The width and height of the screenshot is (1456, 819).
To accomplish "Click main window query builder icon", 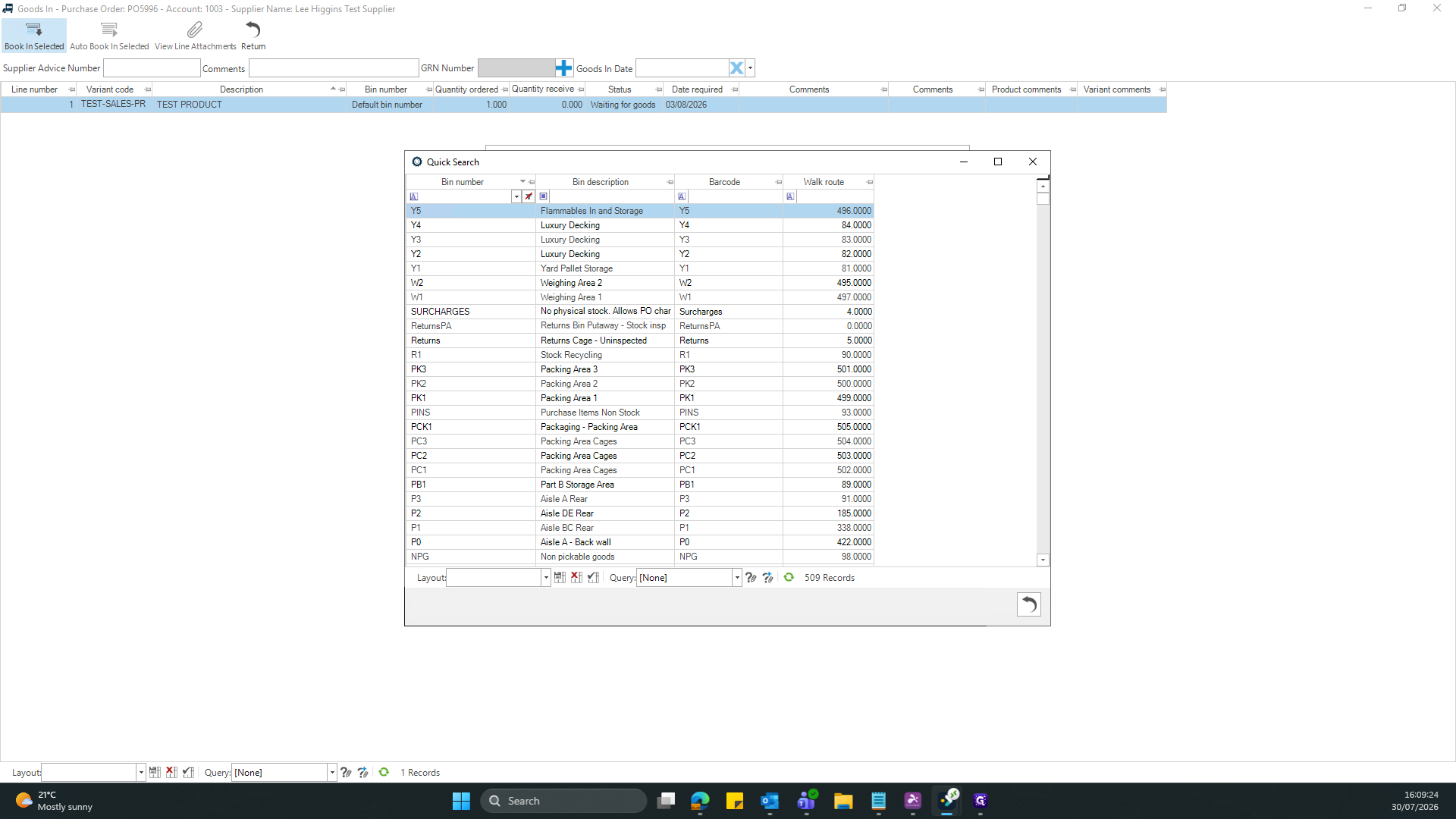I will pos(346,773).
